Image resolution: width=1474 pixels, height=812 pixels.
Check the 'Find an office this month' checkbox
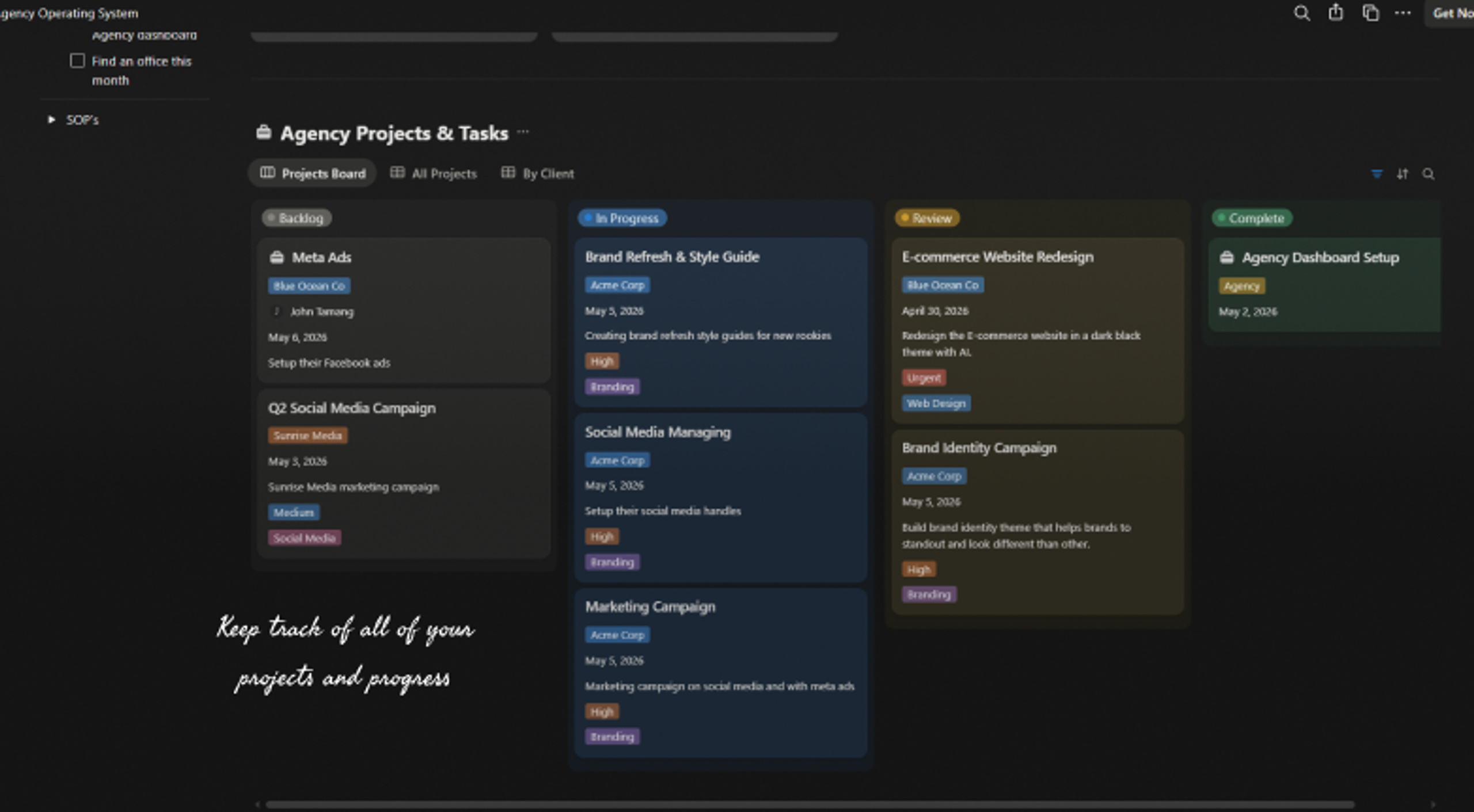[x=77, y=60]
